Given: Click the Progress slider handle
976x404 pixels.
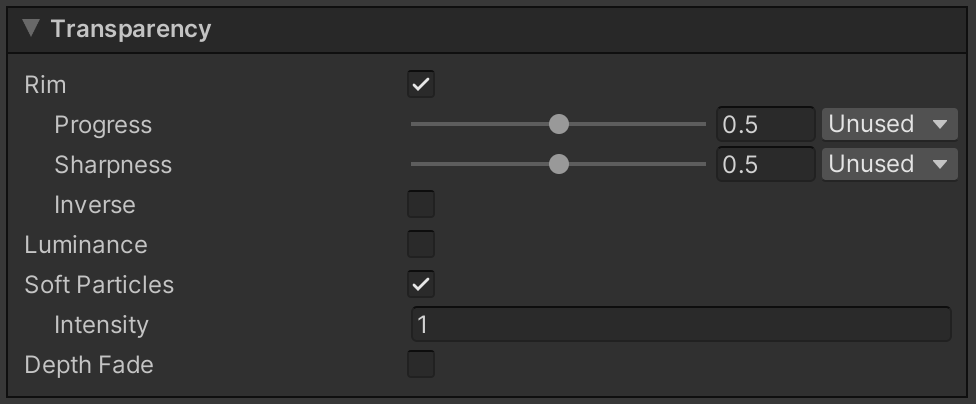Looking at the screenshot, I should 559,124.
